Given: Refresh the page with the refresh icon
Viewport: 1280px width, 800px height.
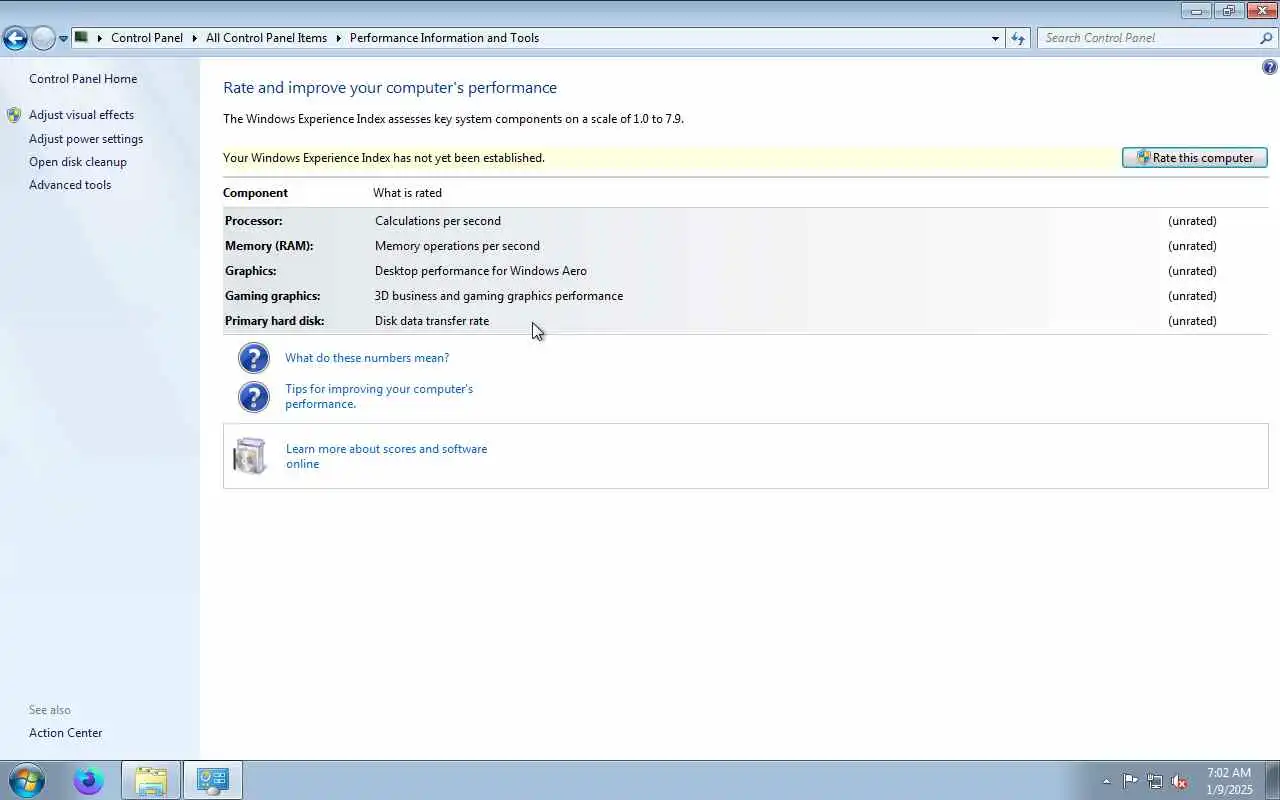Looking at the screenshot, I should [x=1018, y=38].
